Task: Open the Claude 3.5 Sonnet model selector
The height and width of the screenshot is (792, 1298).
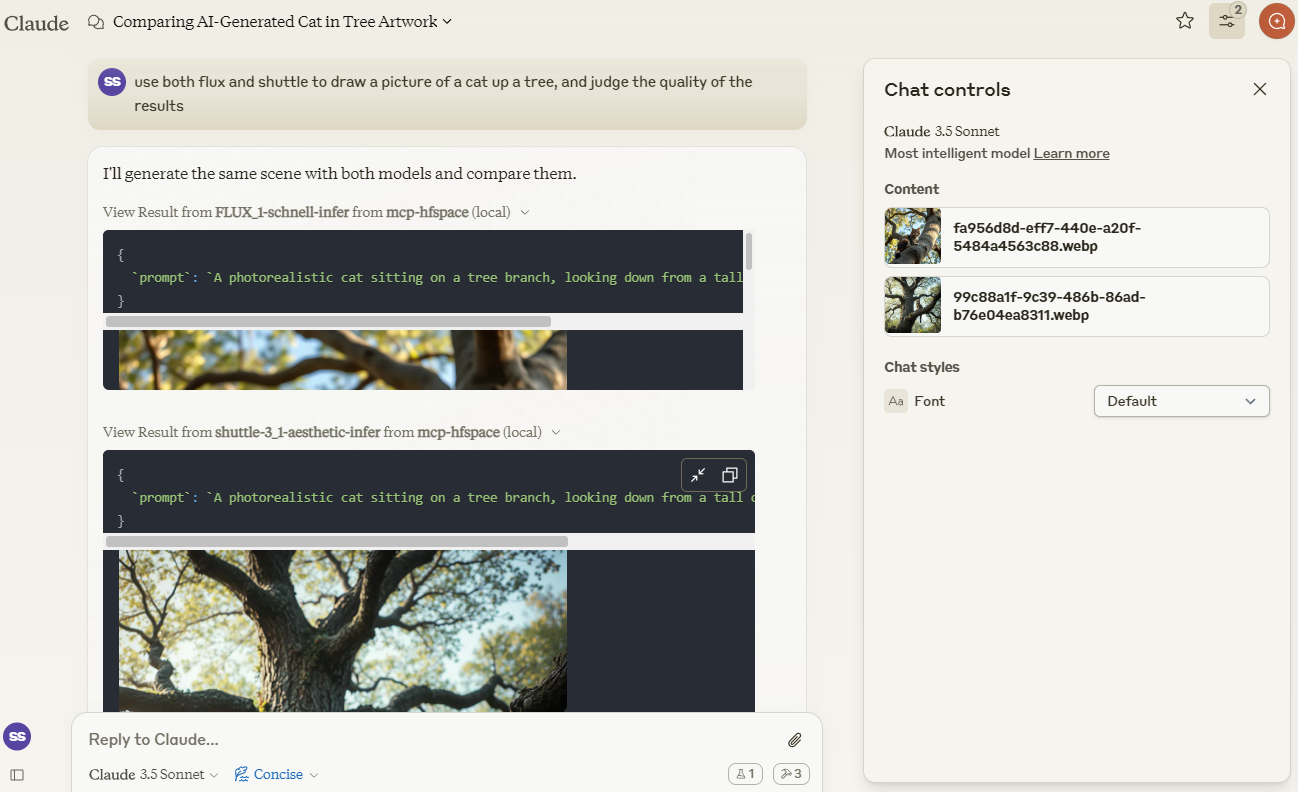Action: 154,775
